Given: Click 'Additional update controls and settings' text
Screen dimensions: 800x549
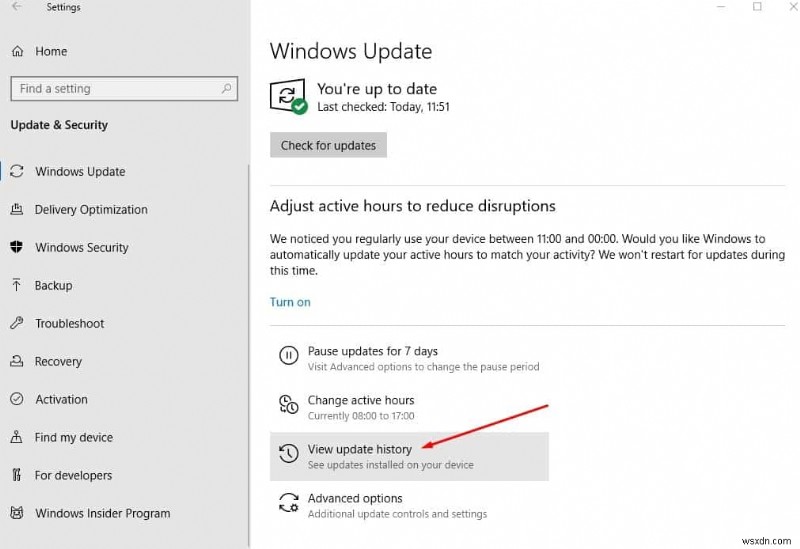Looking at the screenshot, I should click(397, 514).
